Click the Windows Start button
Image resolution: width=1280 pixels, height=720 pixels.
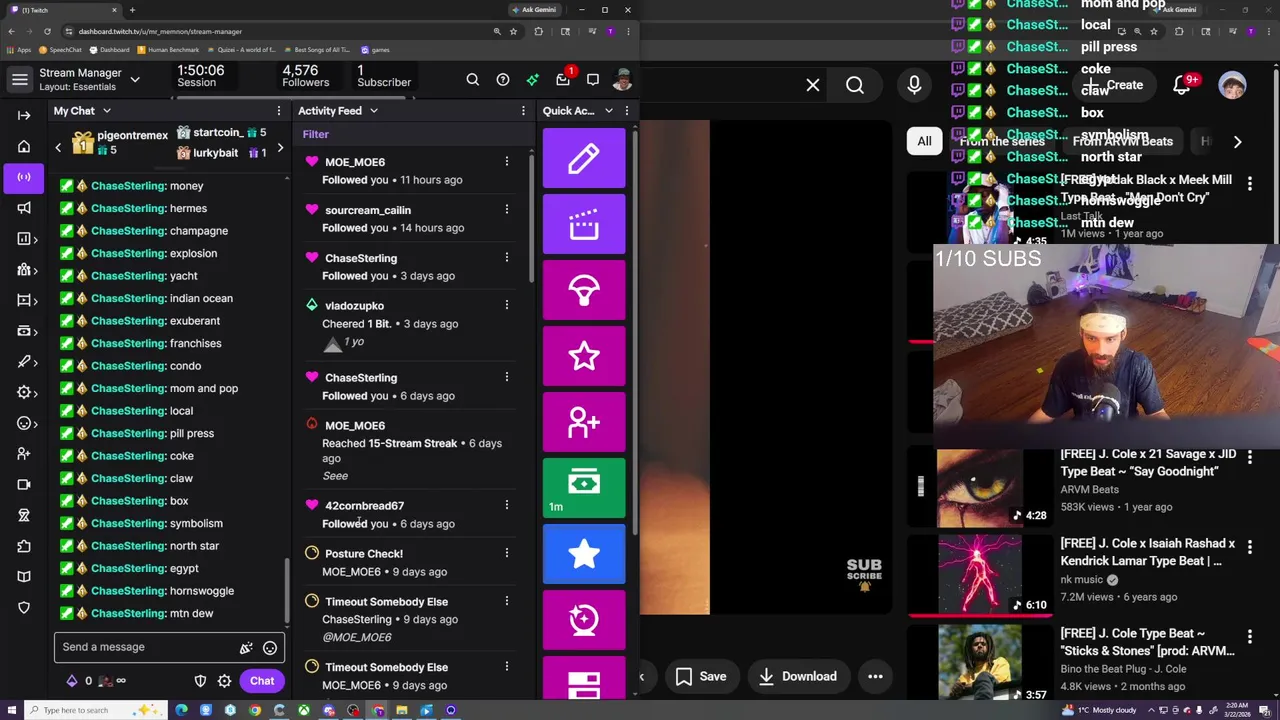point(11,710)
